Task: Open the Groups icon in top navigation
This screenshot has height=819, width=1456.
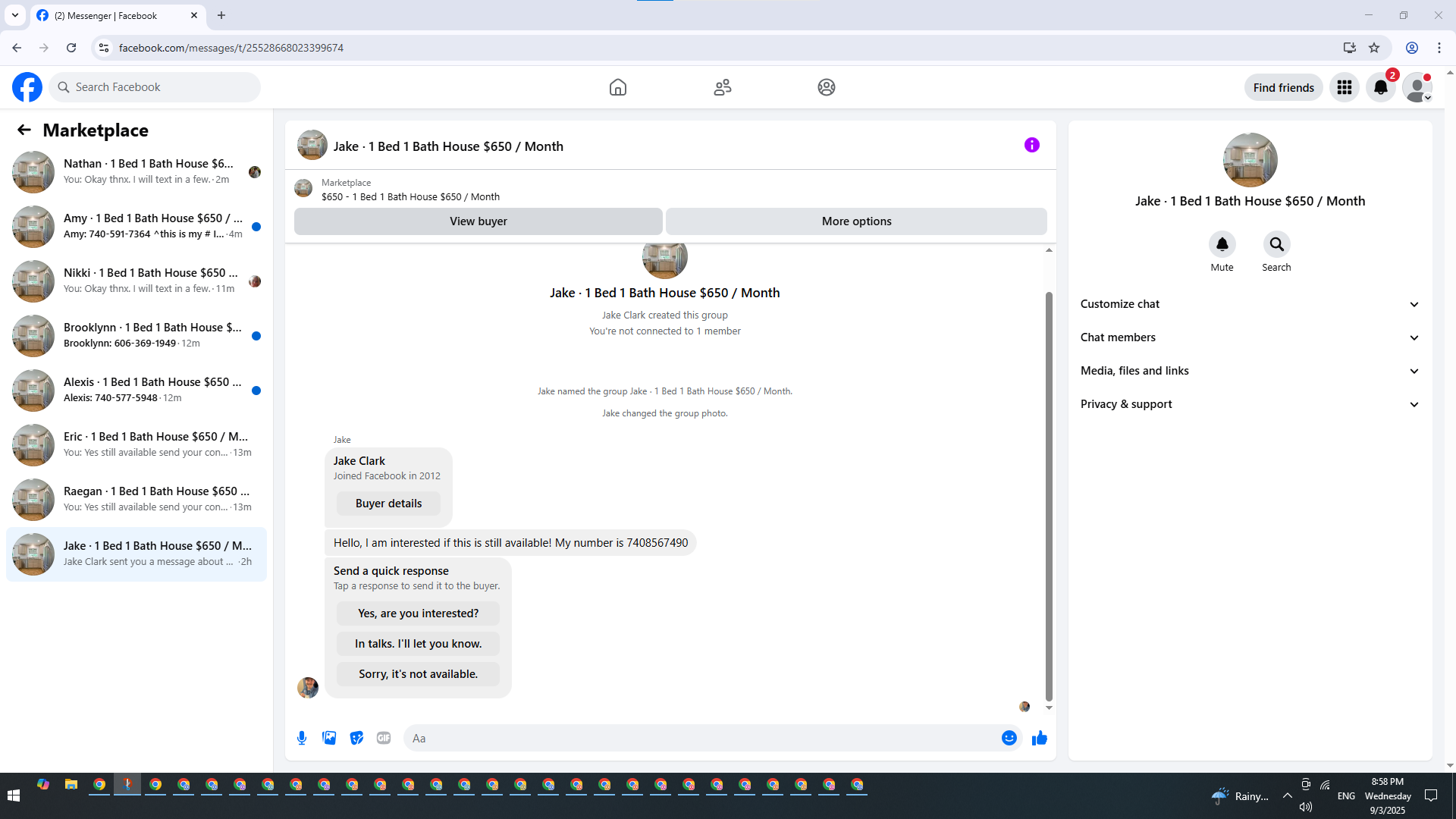Action: [x=827, y=87]
